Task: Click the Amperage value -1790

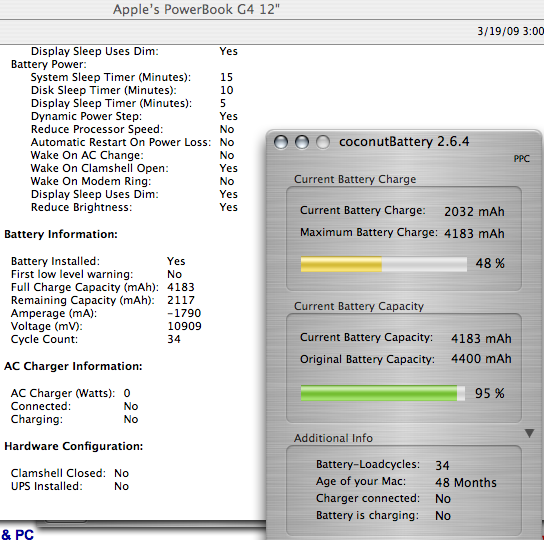Action: click(184, 313)
